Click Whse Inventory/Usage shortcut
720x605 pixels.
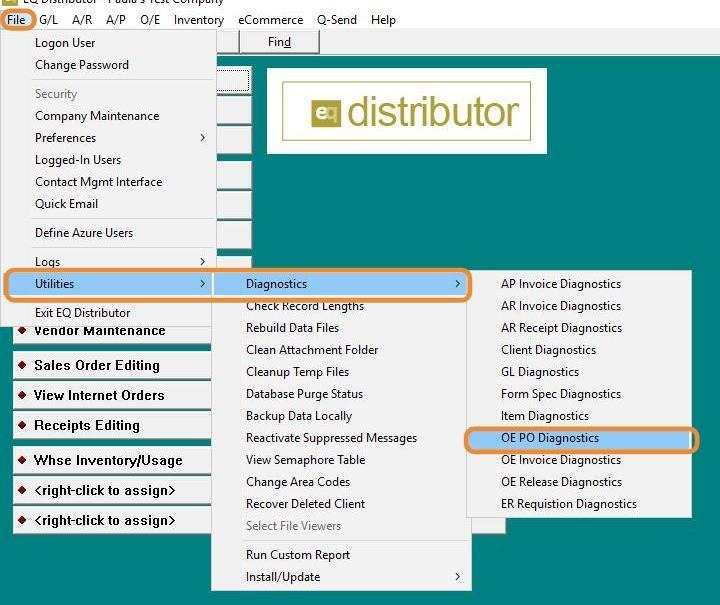tap(112, 460)
